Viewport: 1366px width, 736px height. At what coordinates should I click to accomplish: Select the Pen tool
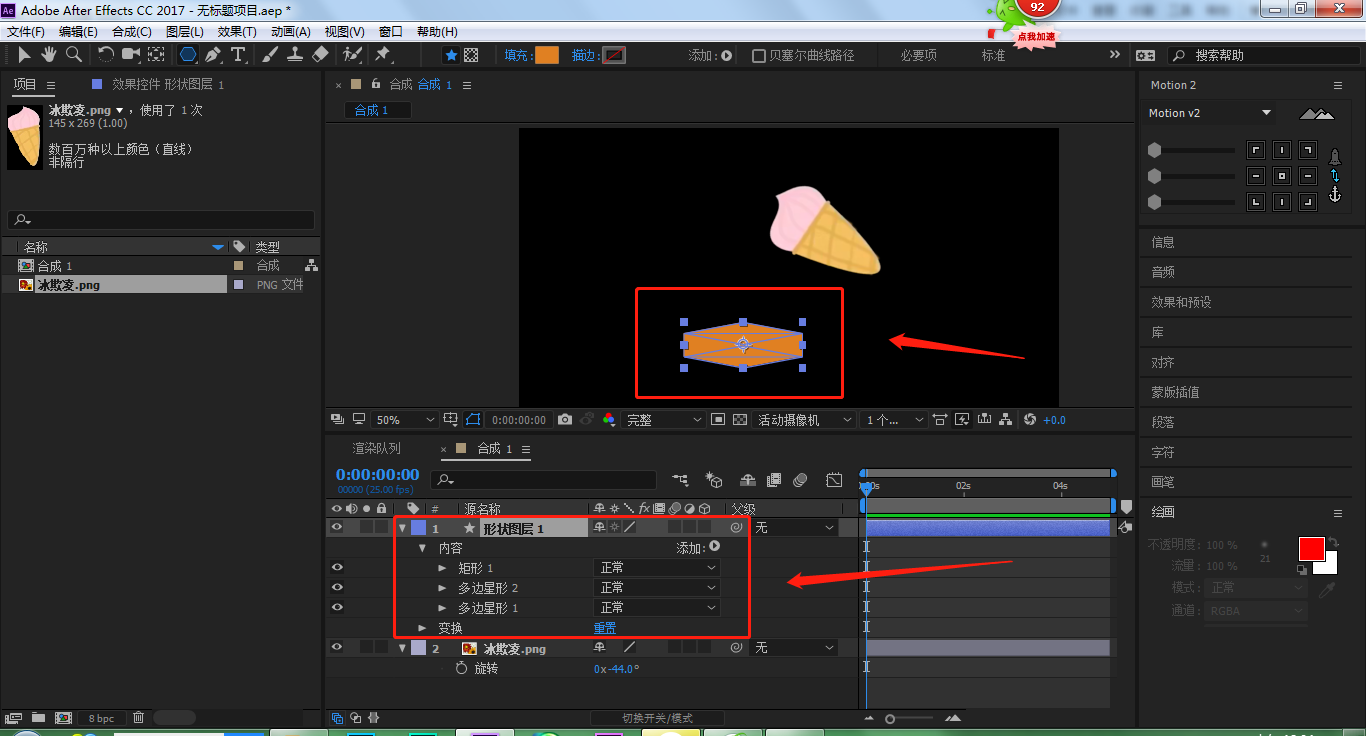213,54
